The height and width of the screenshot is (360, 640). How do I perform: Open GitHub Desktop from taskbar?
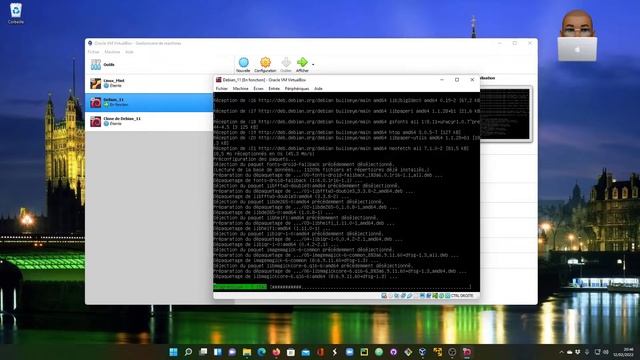393,352
